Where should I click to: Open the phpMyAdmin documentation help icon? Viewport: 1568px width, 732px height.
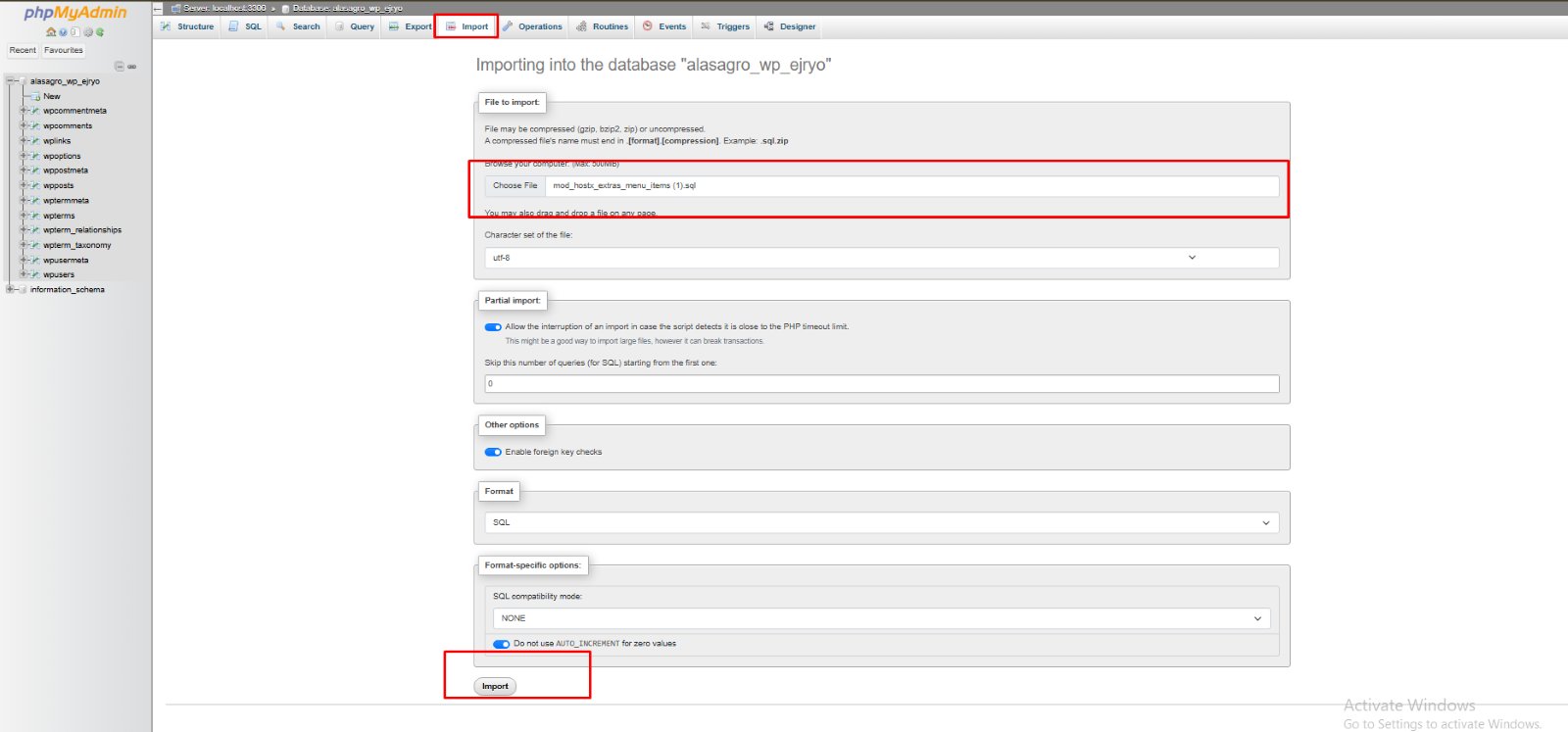[63, 32]
